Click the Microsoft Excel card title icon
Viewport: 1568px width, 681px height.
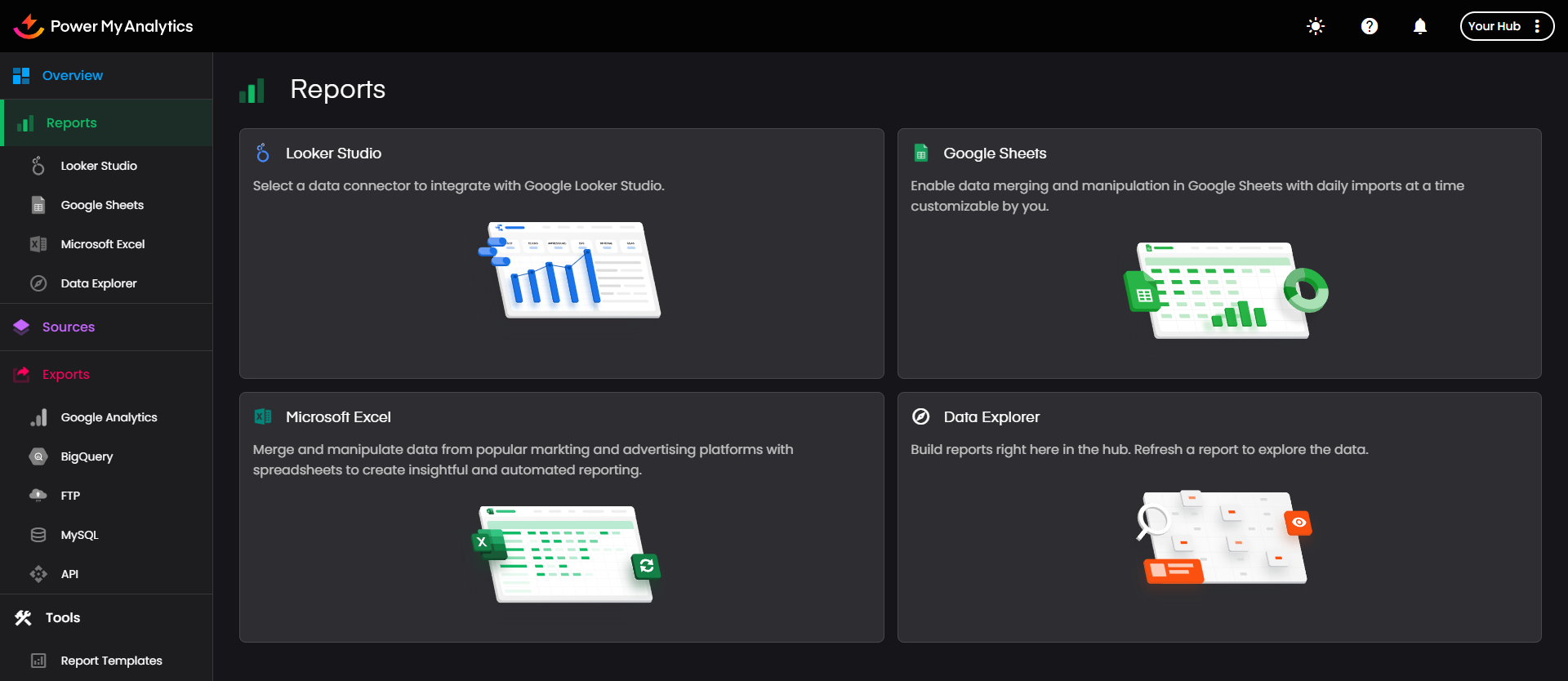[262, 416]
